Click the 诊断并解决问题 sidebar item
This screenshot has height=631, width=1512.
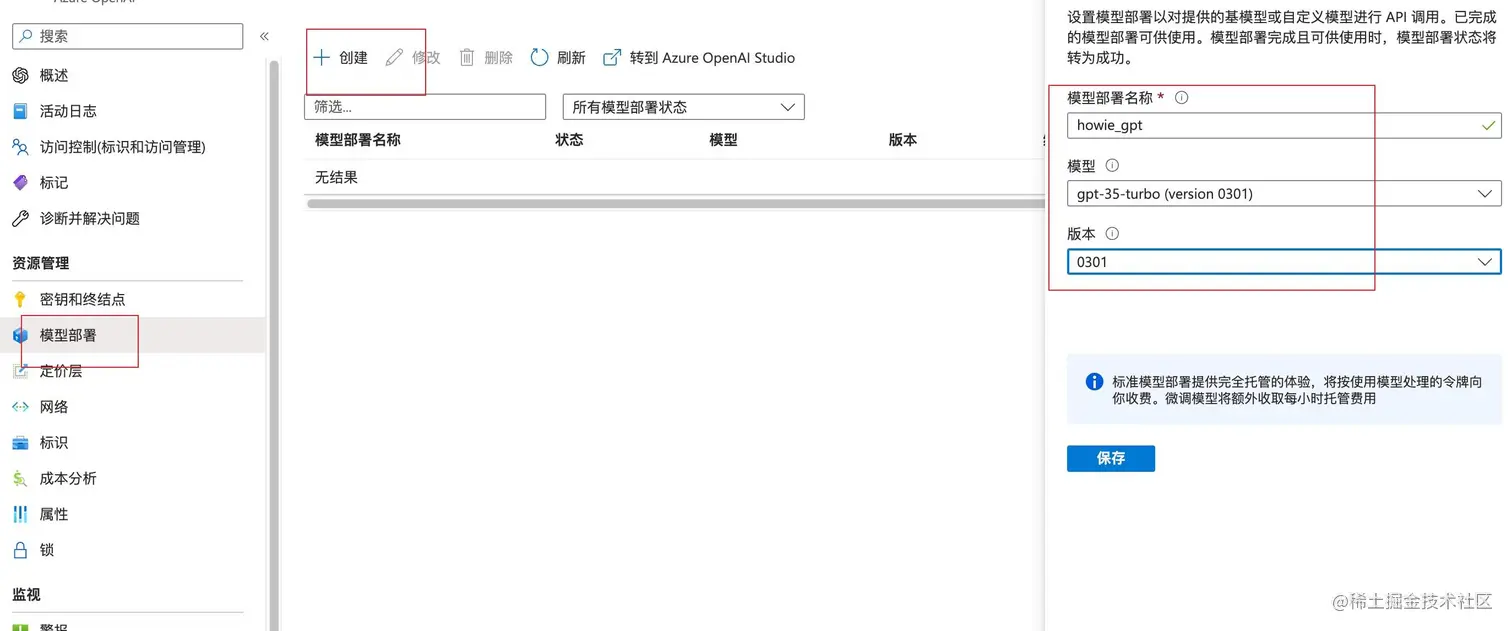click(x=90, y=218)
